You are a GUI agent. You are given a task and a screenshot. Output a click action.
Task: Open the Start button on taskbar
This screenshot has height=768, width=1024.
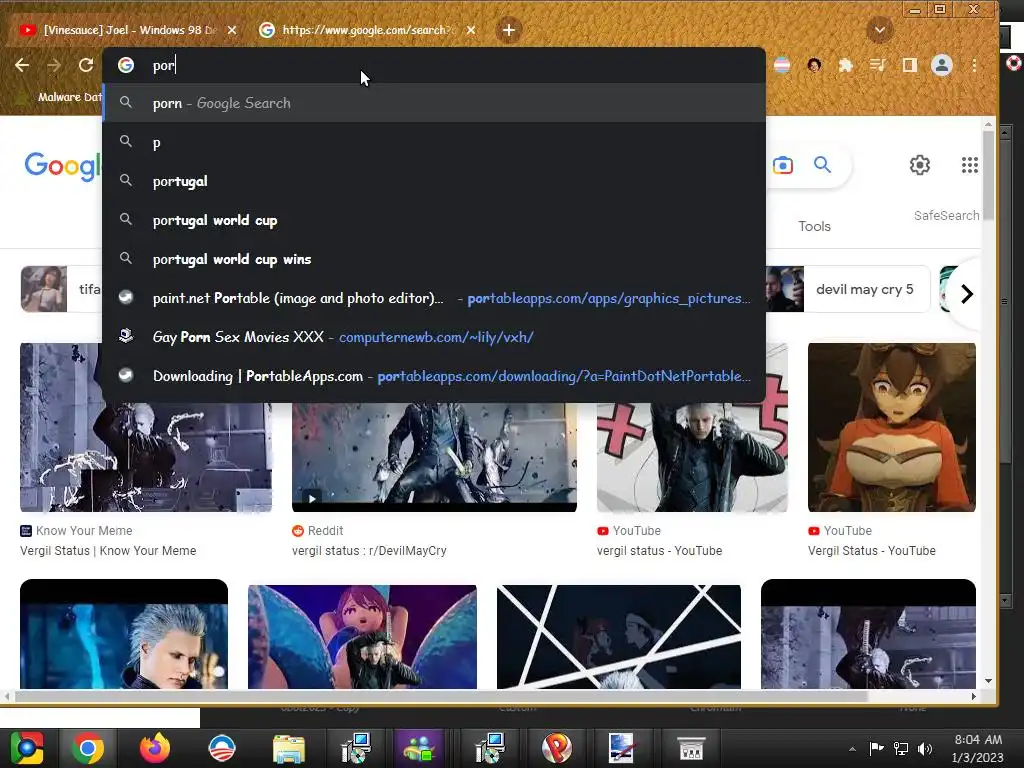pyautogui.click(x=26, y=748)
